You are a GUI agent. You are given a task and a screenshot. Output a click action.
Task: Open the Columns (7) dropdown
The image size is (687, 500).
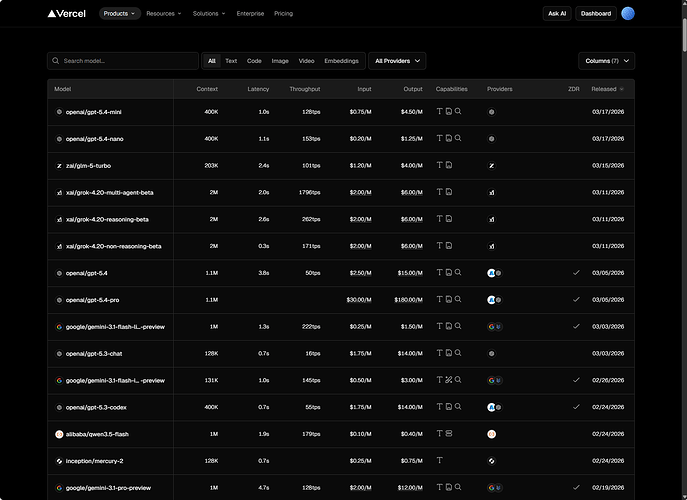click(607, 61)
